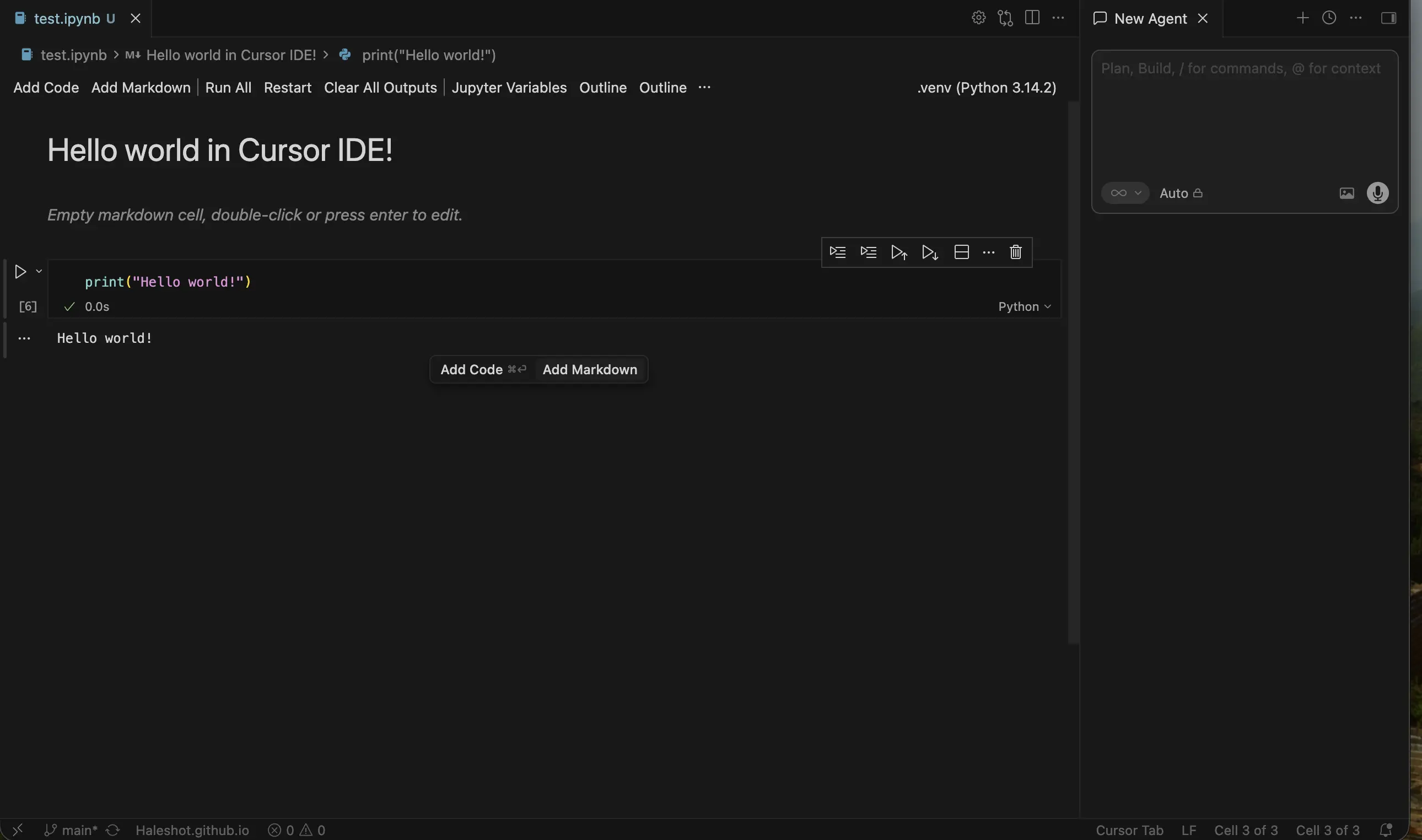This screenshot has width=1422, height=840.
Task: Click Add Markdown in notebook toolbar
Action: click(141, 88)
